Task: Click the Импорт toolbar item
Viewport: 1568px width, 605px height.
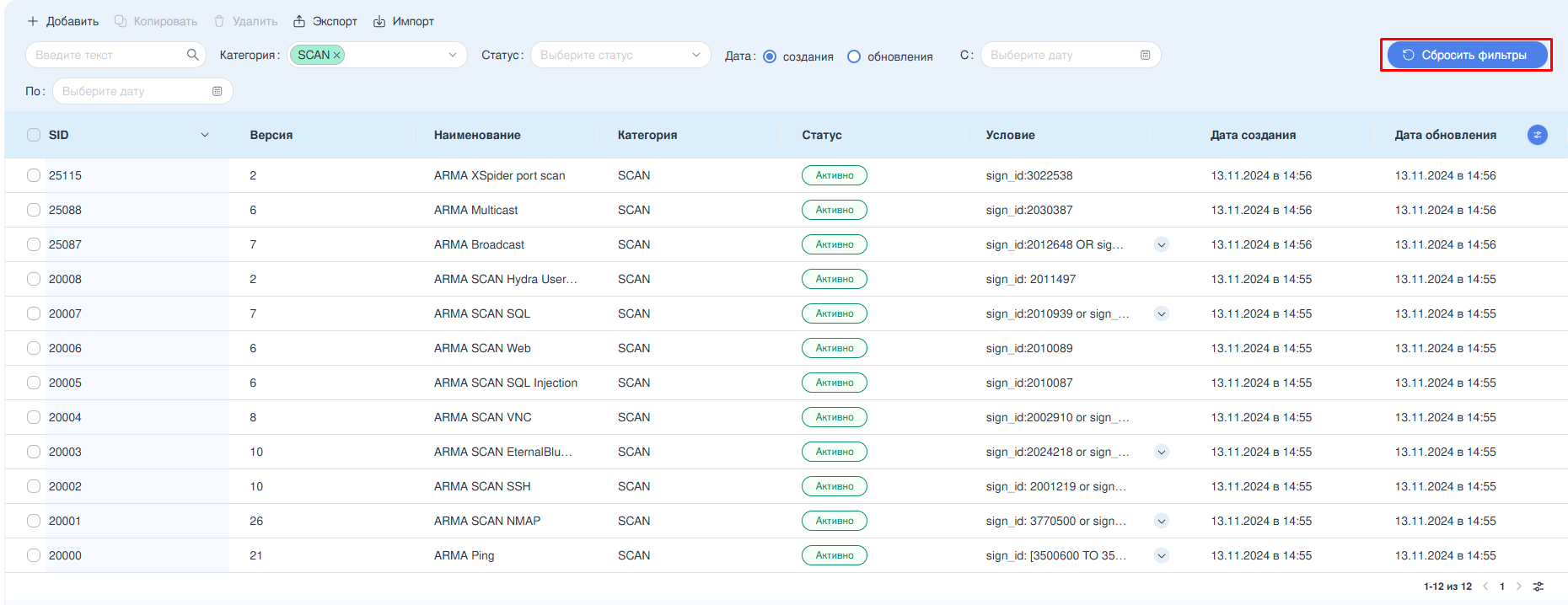Action: [x=404, y=21]
